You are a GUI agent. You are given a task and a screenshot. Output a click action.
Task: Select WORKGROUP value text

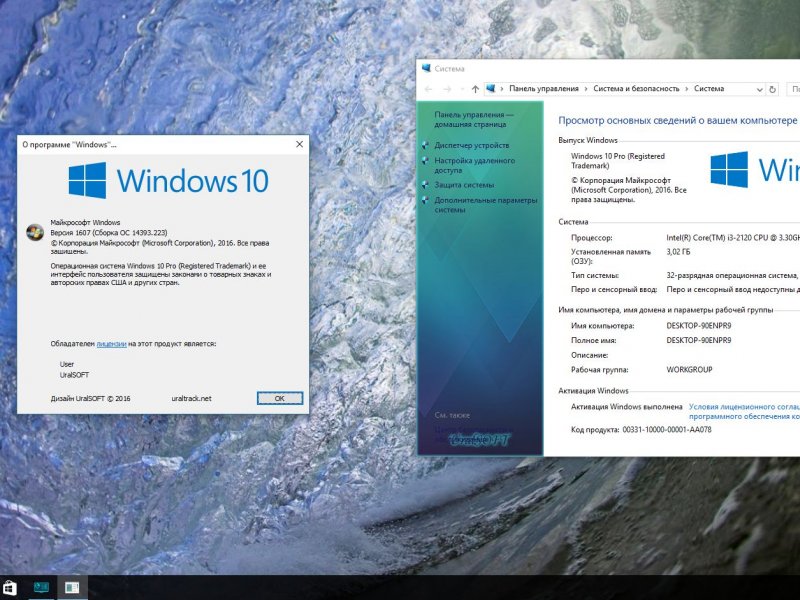[689, 369]
